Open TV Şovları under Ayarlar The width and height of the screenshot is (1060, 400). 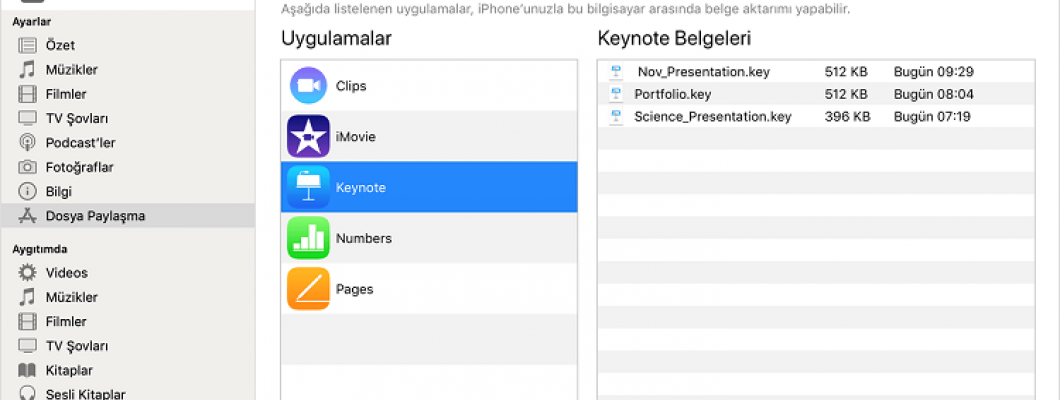77,118
